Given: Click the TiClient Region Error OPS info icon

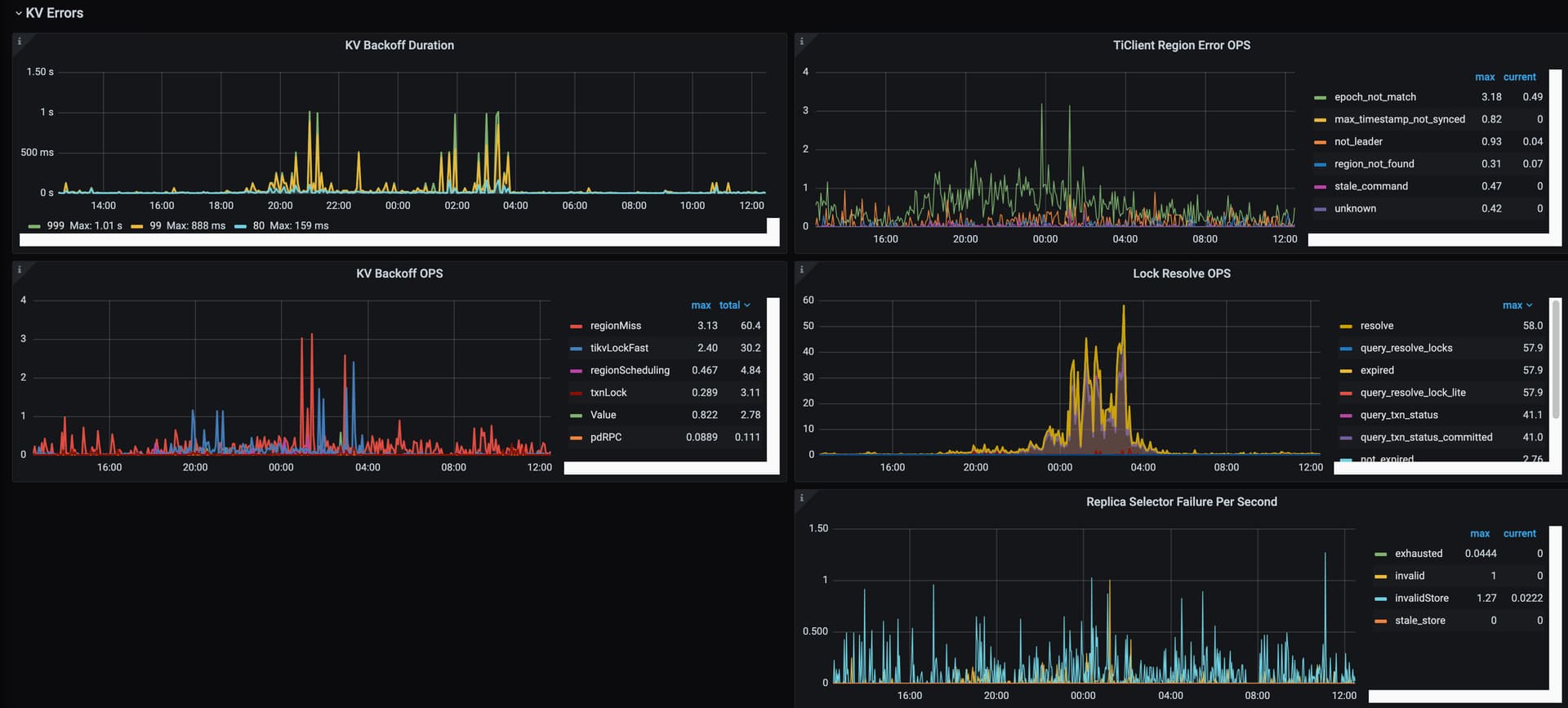Looking at the screenshot, I should tap(801, 42).
